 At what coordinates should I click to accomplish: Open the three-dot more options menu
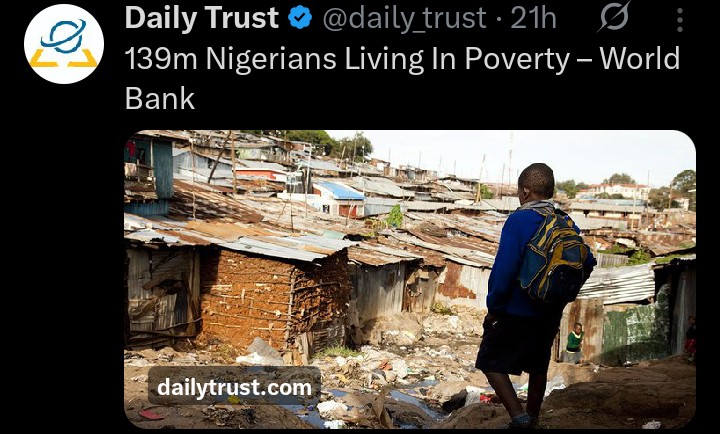tap(680, 19)
